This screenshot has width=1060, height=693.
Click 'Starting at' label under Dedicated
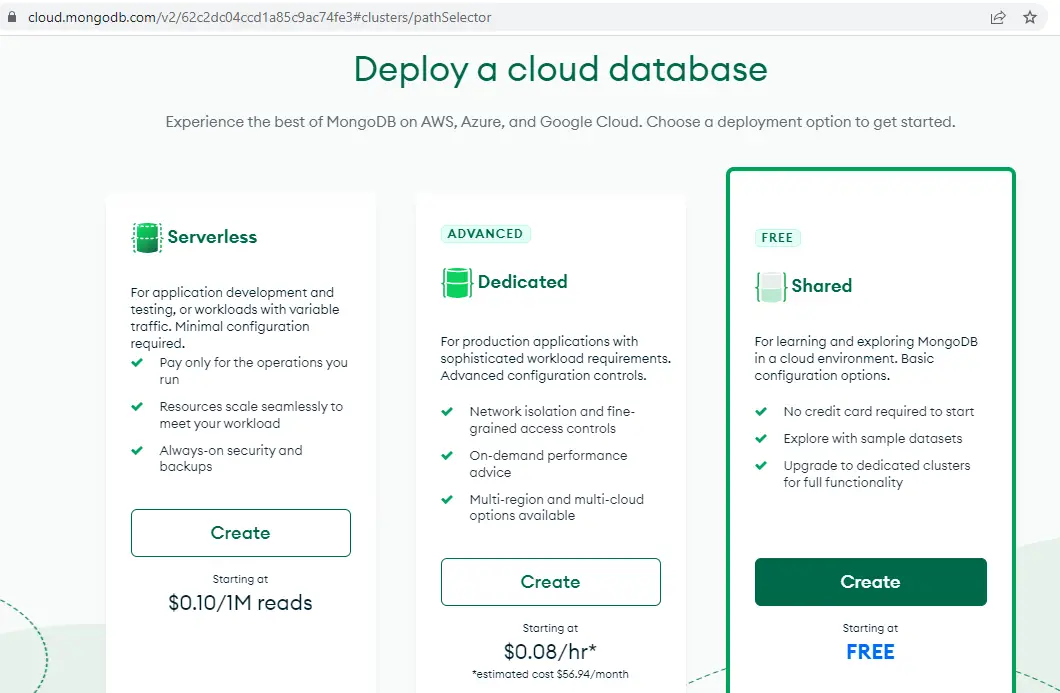click(550, 628)
